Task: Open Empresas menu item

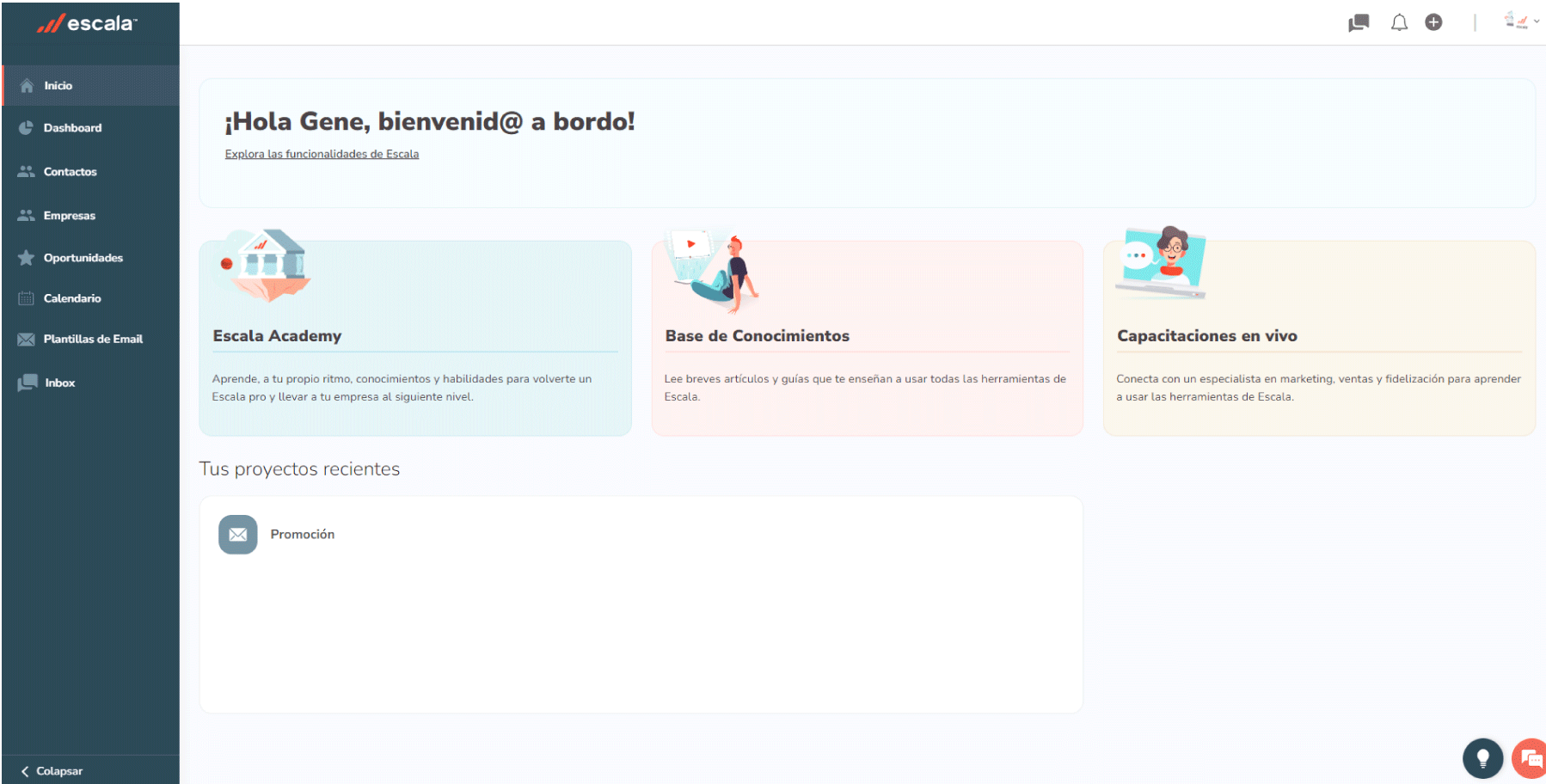Action: [90, 215]
